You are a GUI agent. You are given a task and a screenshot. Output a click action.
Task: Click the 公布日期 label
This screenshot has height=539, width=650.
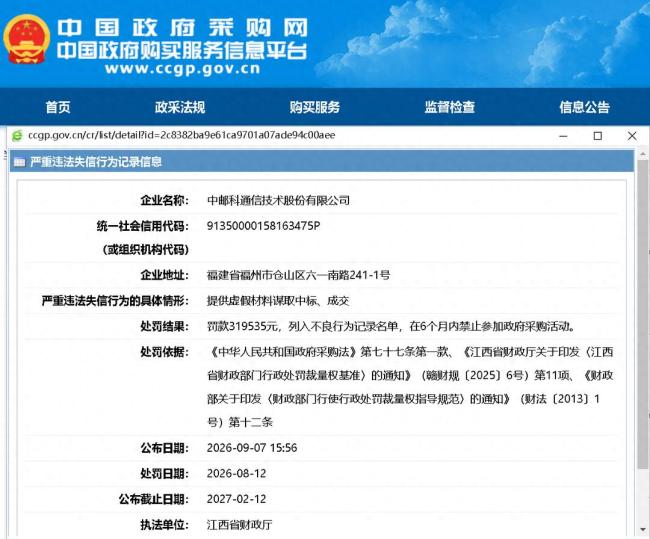165,448
